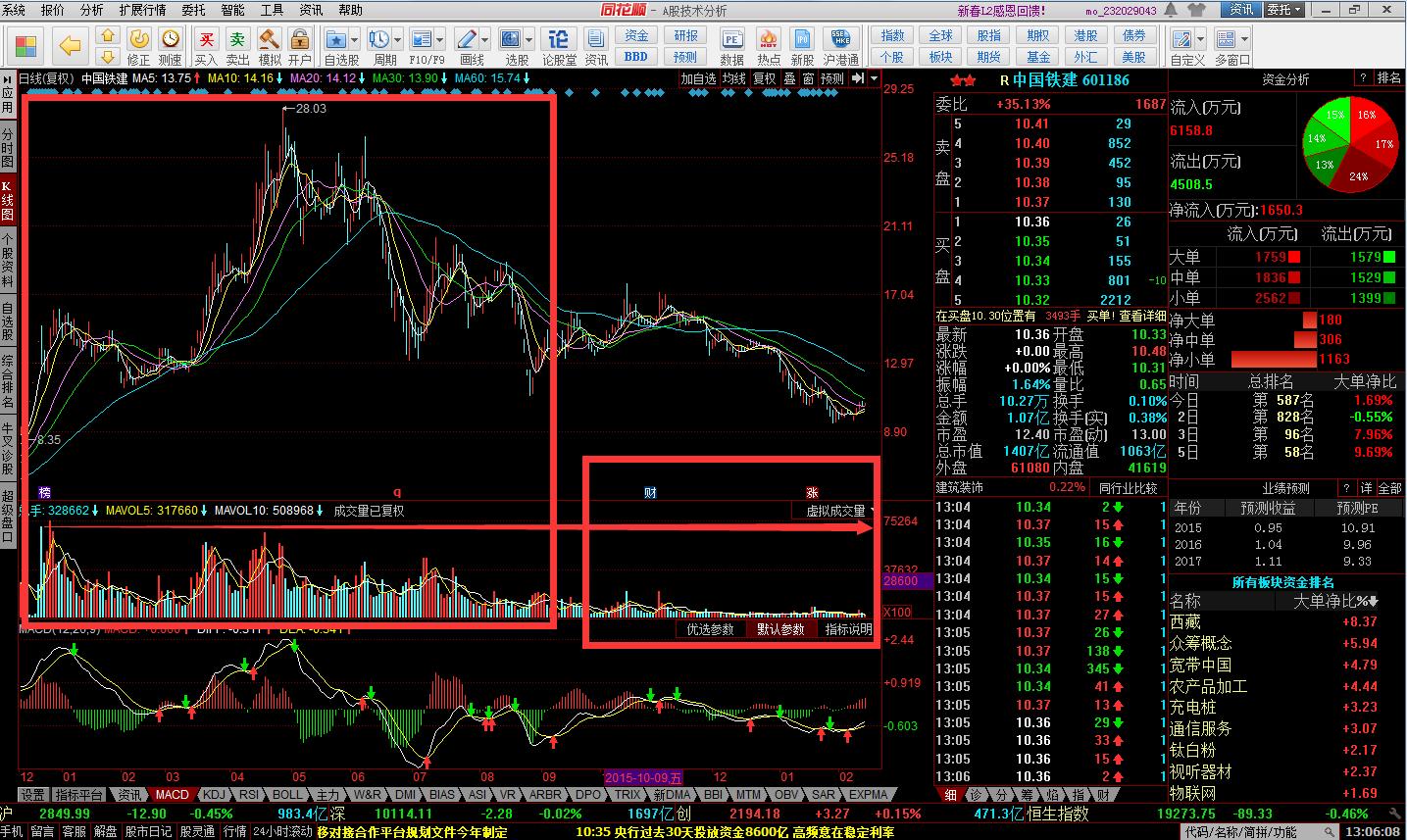Open the 系统 menu

tap(15, 10)
